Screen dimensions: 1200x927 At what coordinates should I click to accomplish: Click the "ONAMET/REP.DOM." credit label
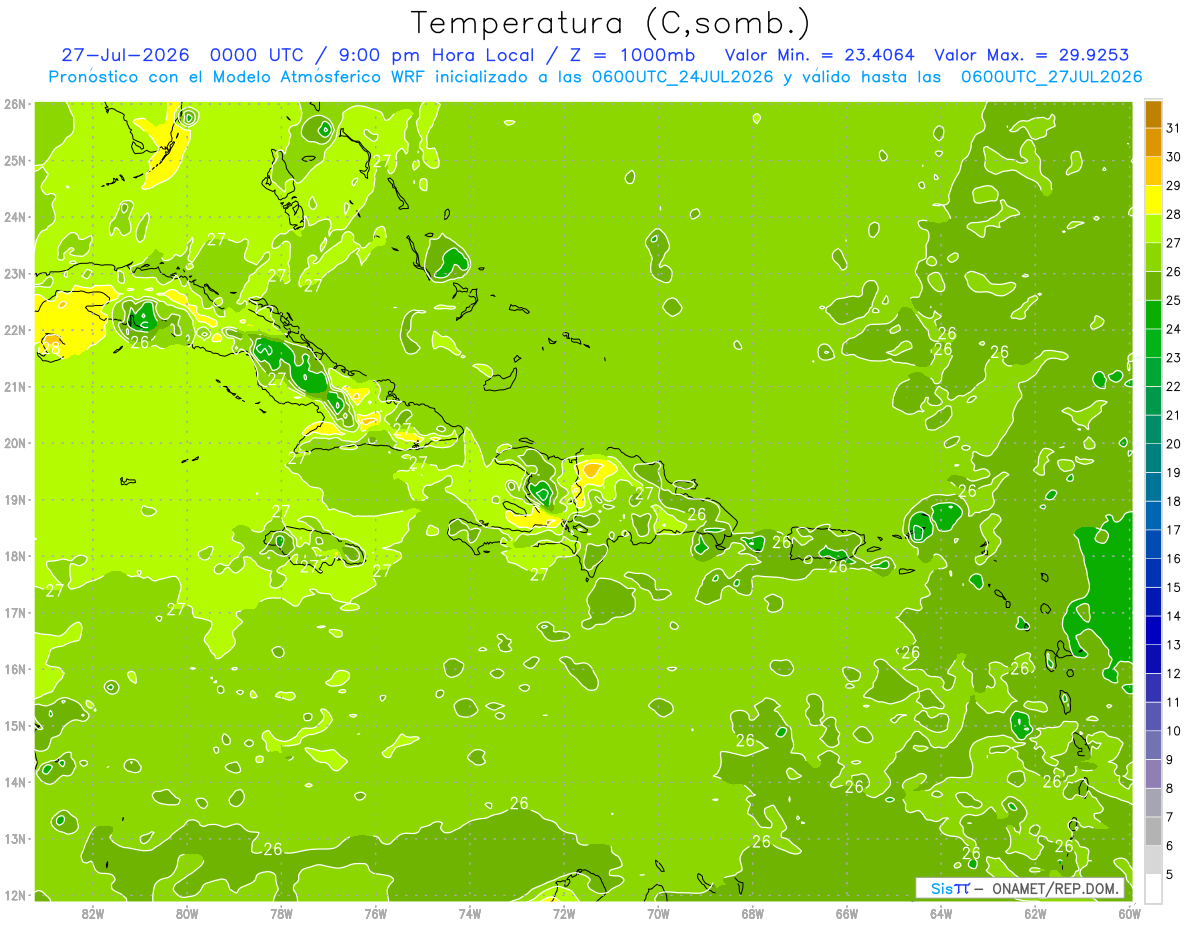(x=1056, y=888)
